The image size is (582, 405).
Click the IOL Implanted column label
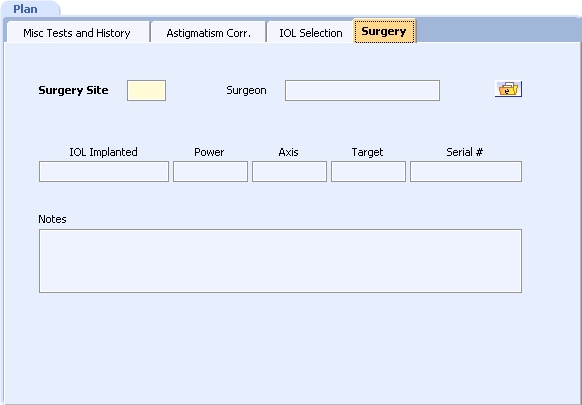103,152
